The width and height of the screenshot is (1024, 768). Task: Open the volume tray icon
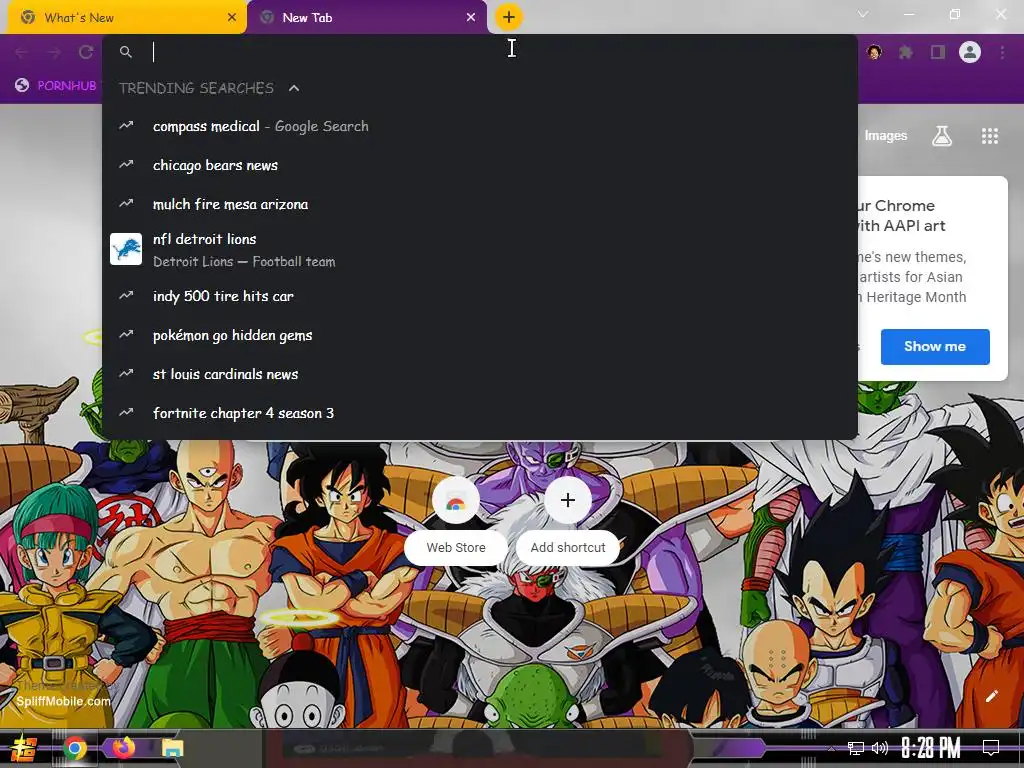880,748
